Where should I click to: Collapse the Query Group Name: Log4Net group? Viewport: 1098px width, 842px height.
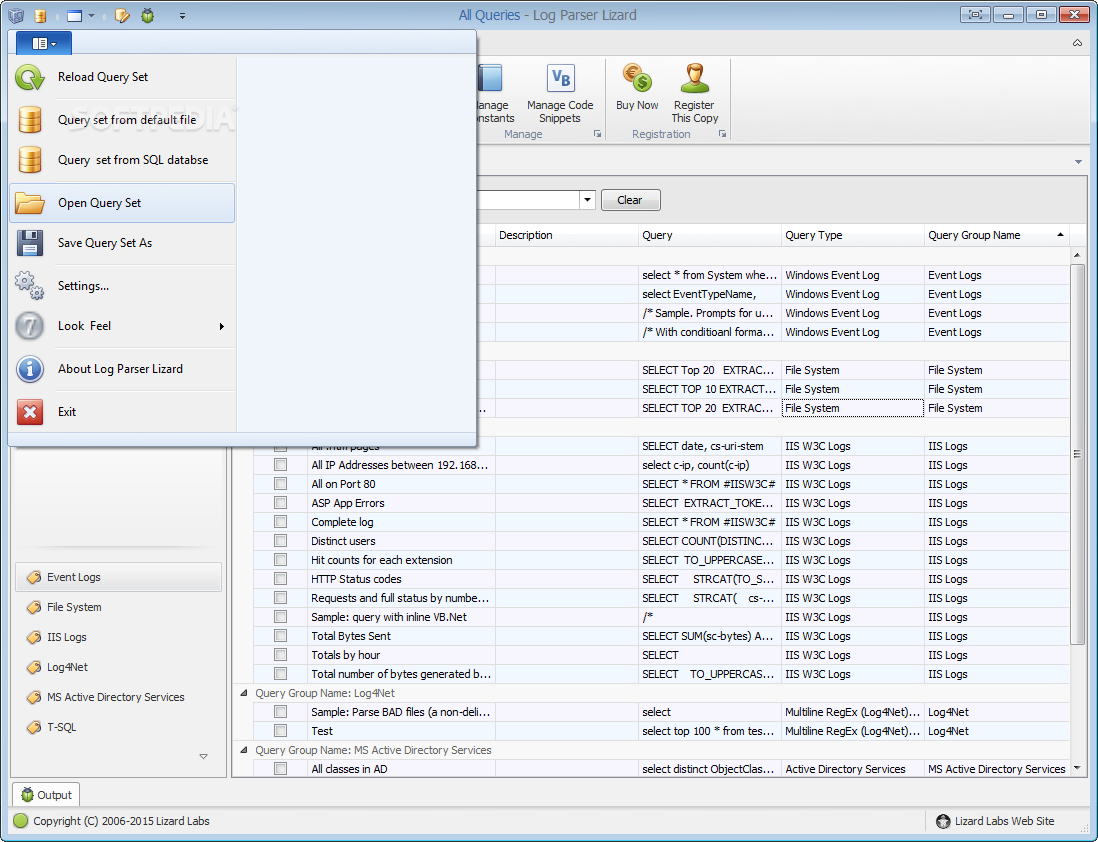click(x=244, y=693)
